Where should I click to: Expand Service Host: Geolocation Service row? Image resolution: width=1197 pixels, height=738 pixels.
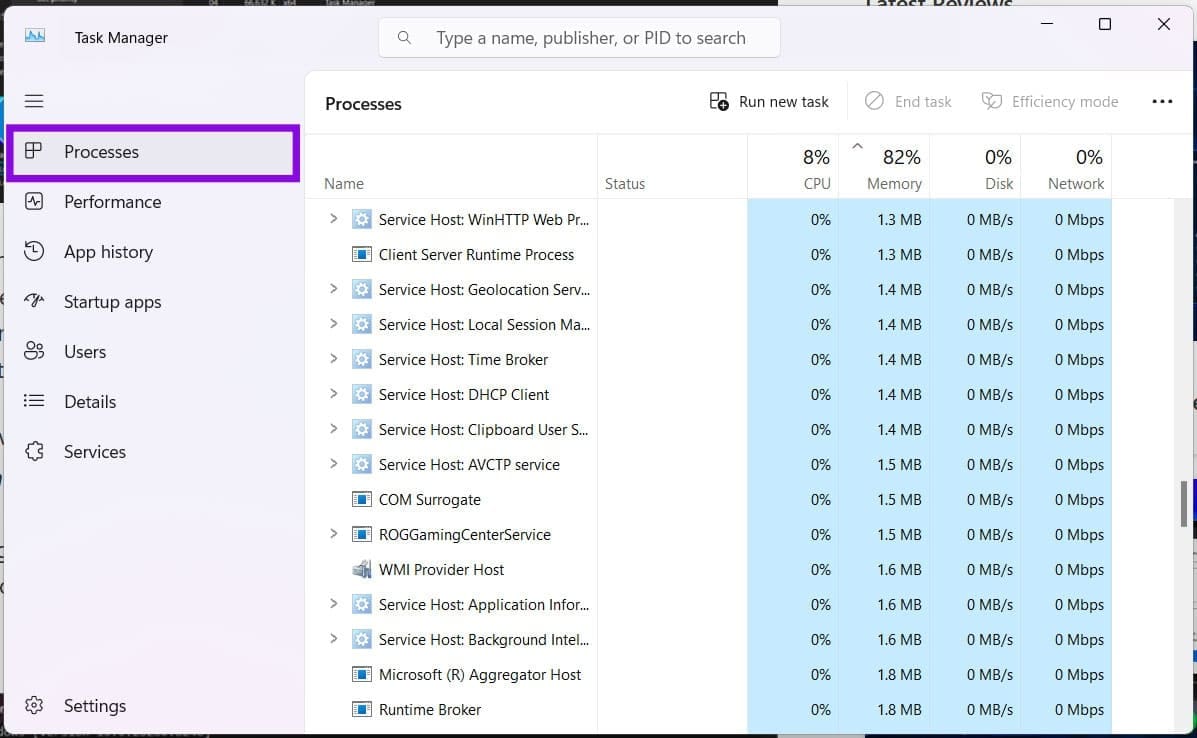click(334, 289)
